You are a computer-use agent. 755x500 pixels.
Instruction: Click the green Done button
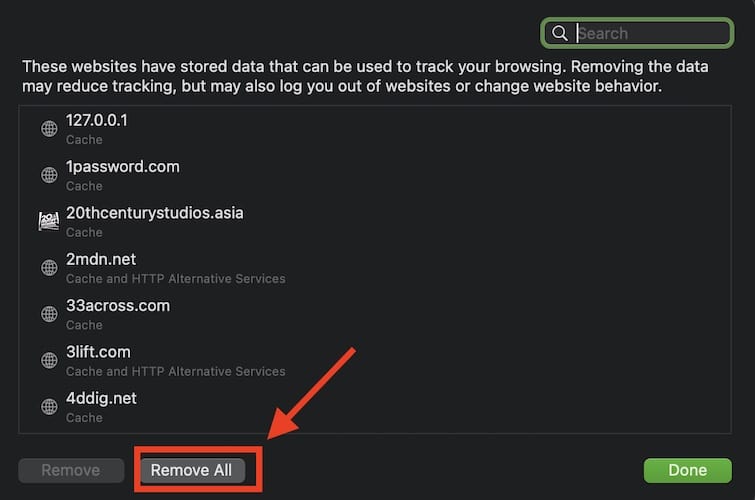point(687,470)
